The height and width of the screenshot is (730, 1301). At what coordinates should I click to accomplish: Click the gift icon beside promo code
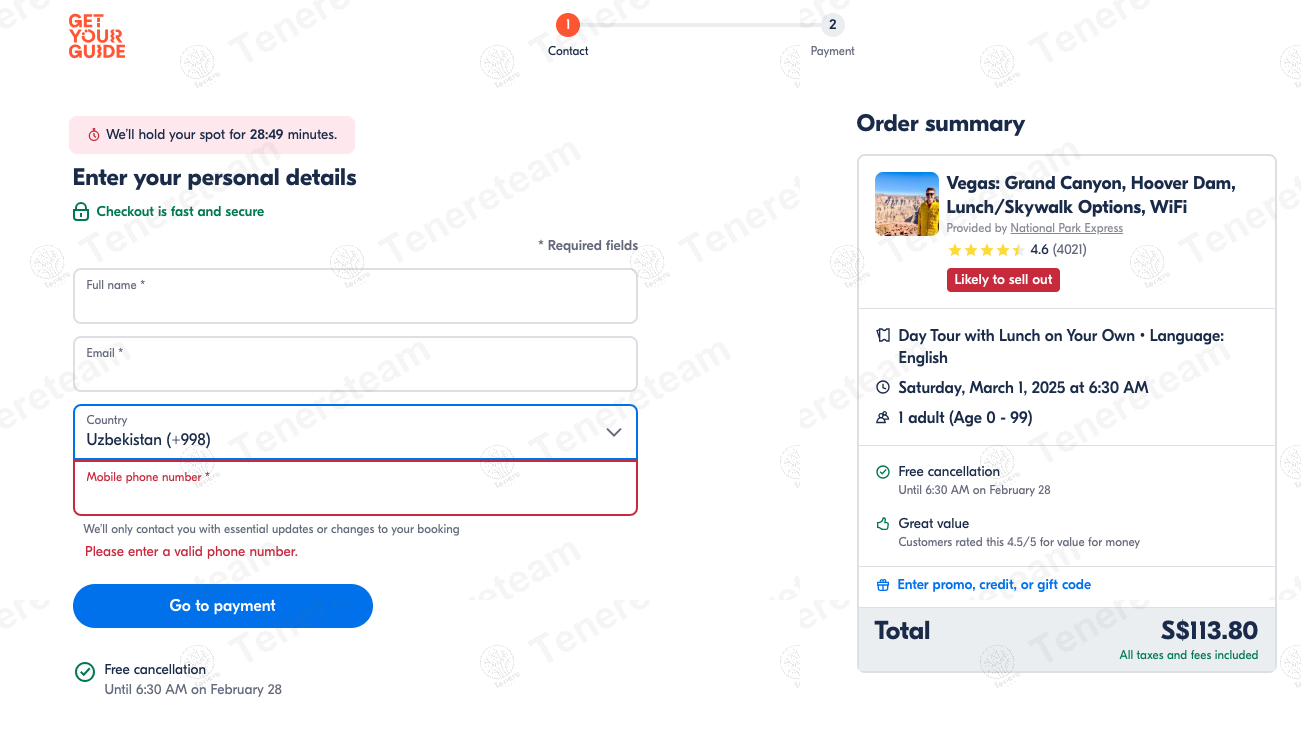pos(883,585)
